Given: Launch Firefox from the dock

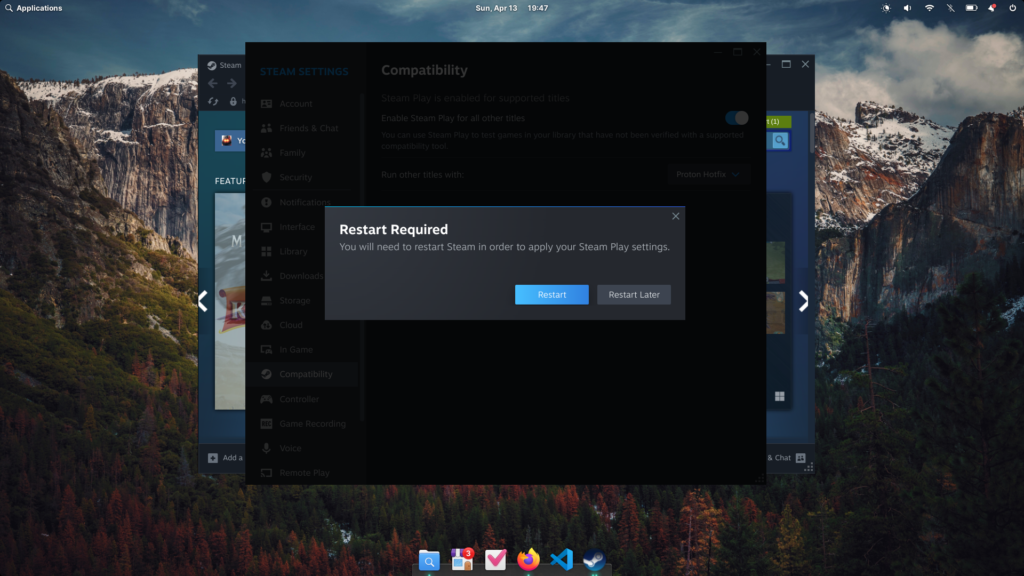Looking at the screenshot, I should point(528,560).
